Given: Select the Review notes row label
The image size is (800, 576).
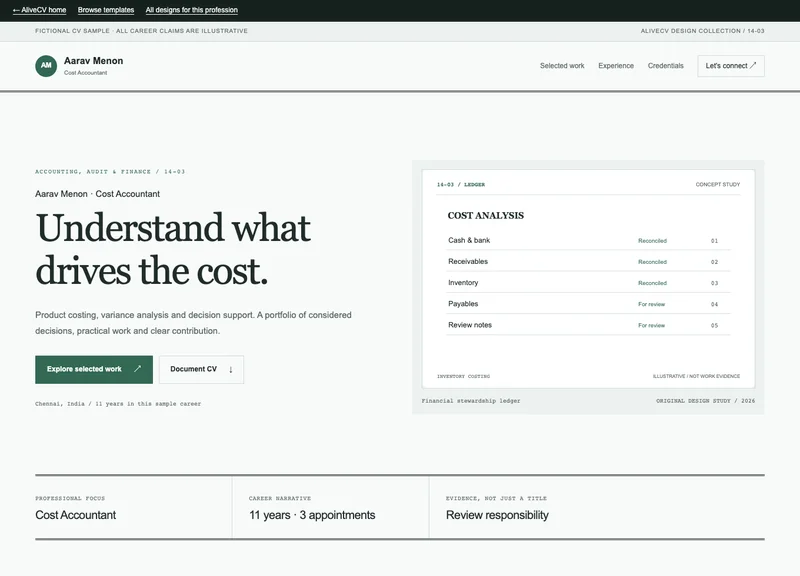Looking at the screenshot, I should pos(470,325).
